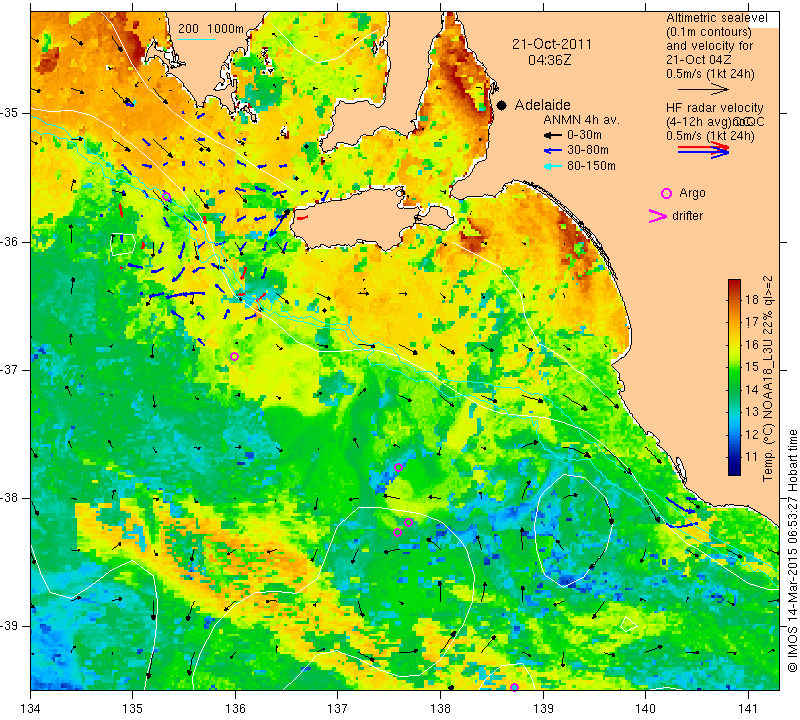Click the '11' value on temperature scale

(x=752, y=457)
